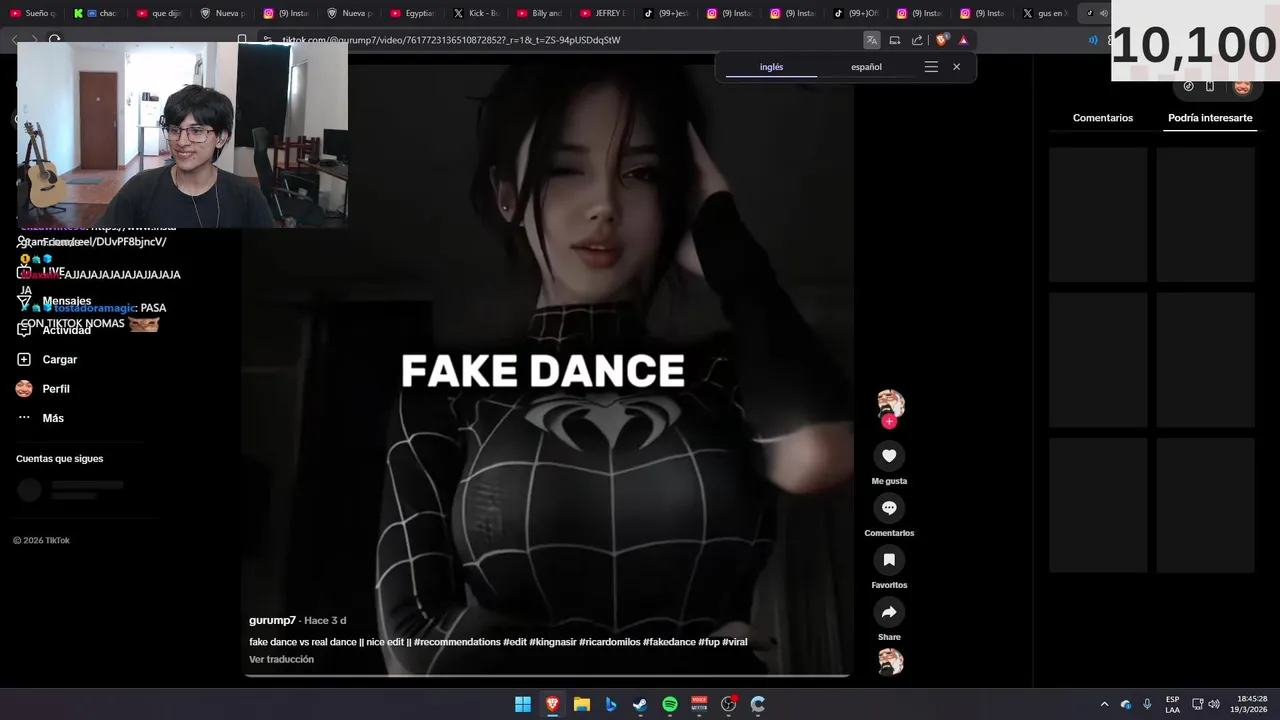Switch to the 'JEFREY' YouTube browser tab

tap(602, 13)
